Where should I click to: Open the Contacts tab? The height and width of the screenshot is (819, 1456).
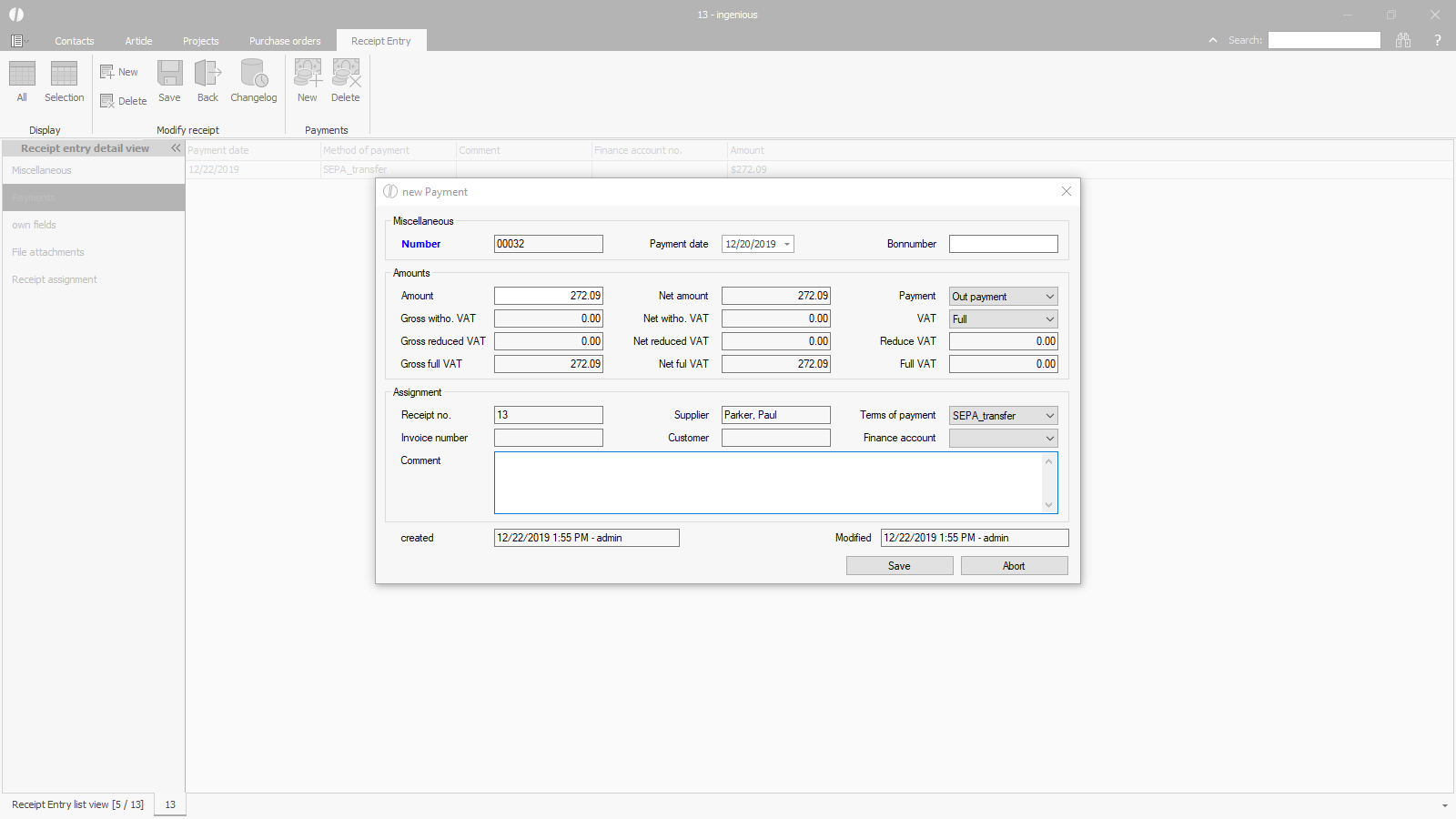[75, 41]
